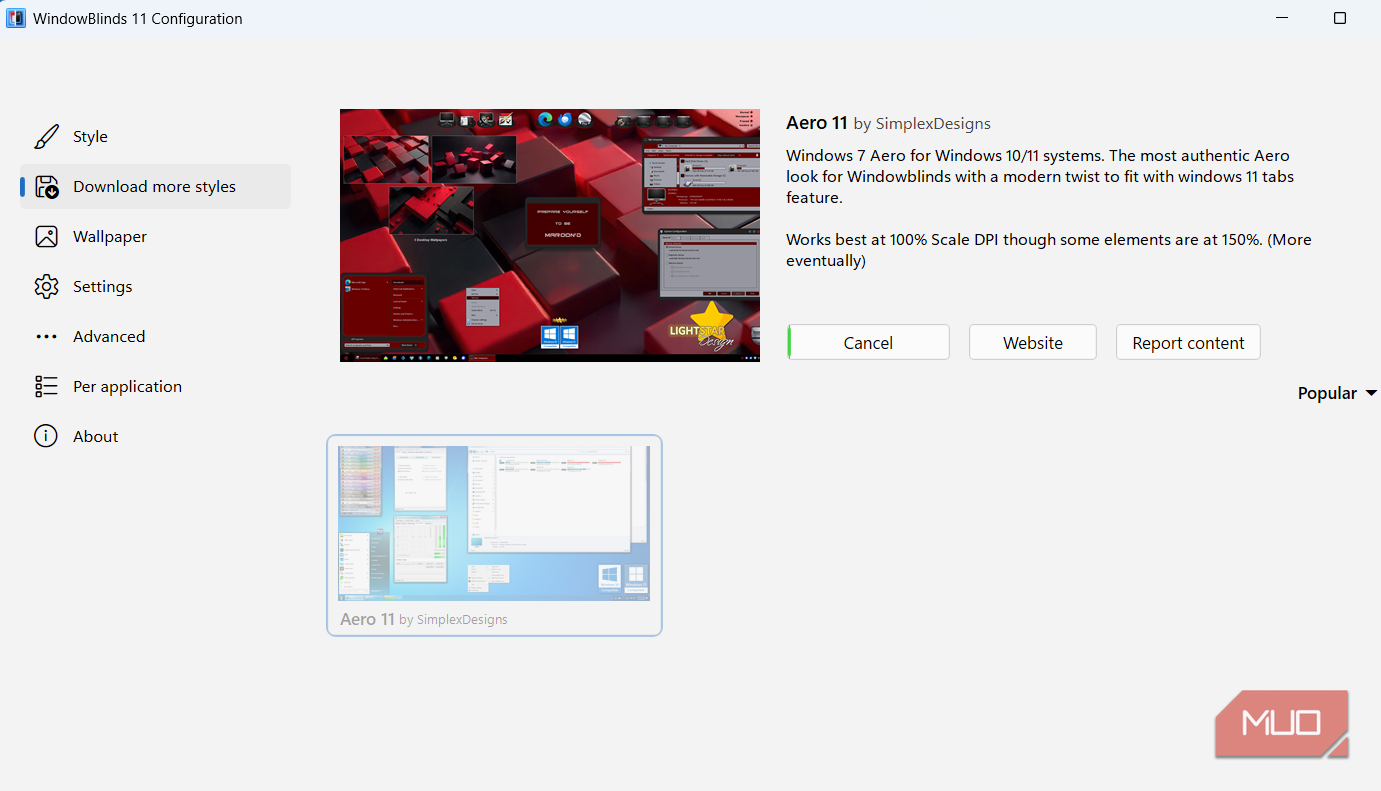Screen dimensions: 1381x791
Task: Show the Advanced options page
Action: [155, 337]
